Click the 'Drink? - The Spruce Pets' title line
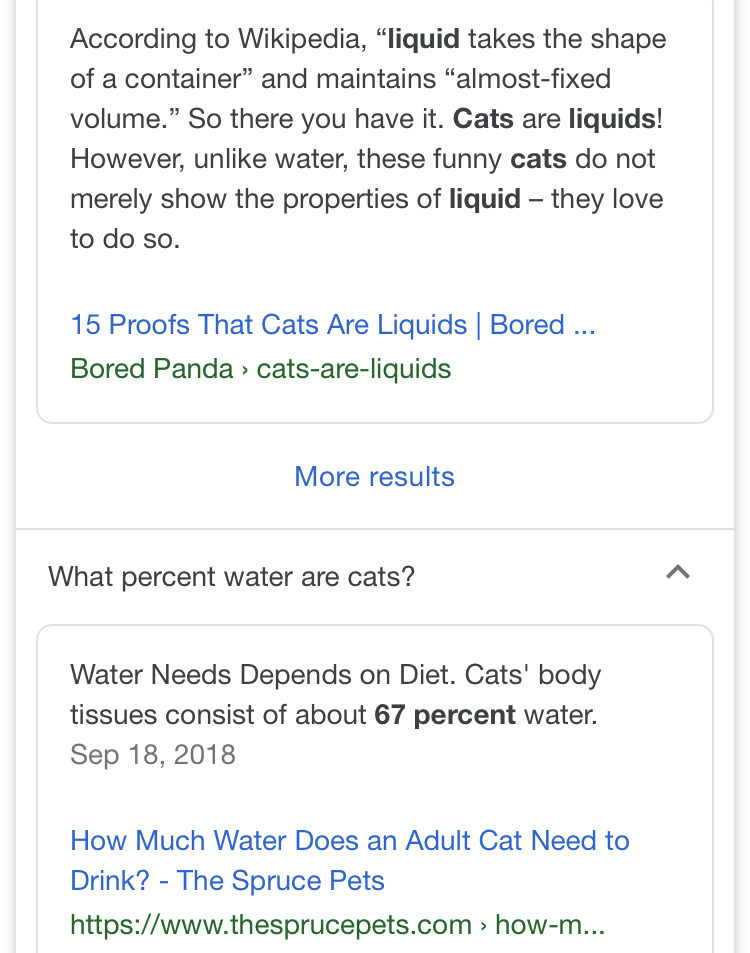Screen dimensions: 750x953 (227, 880)
